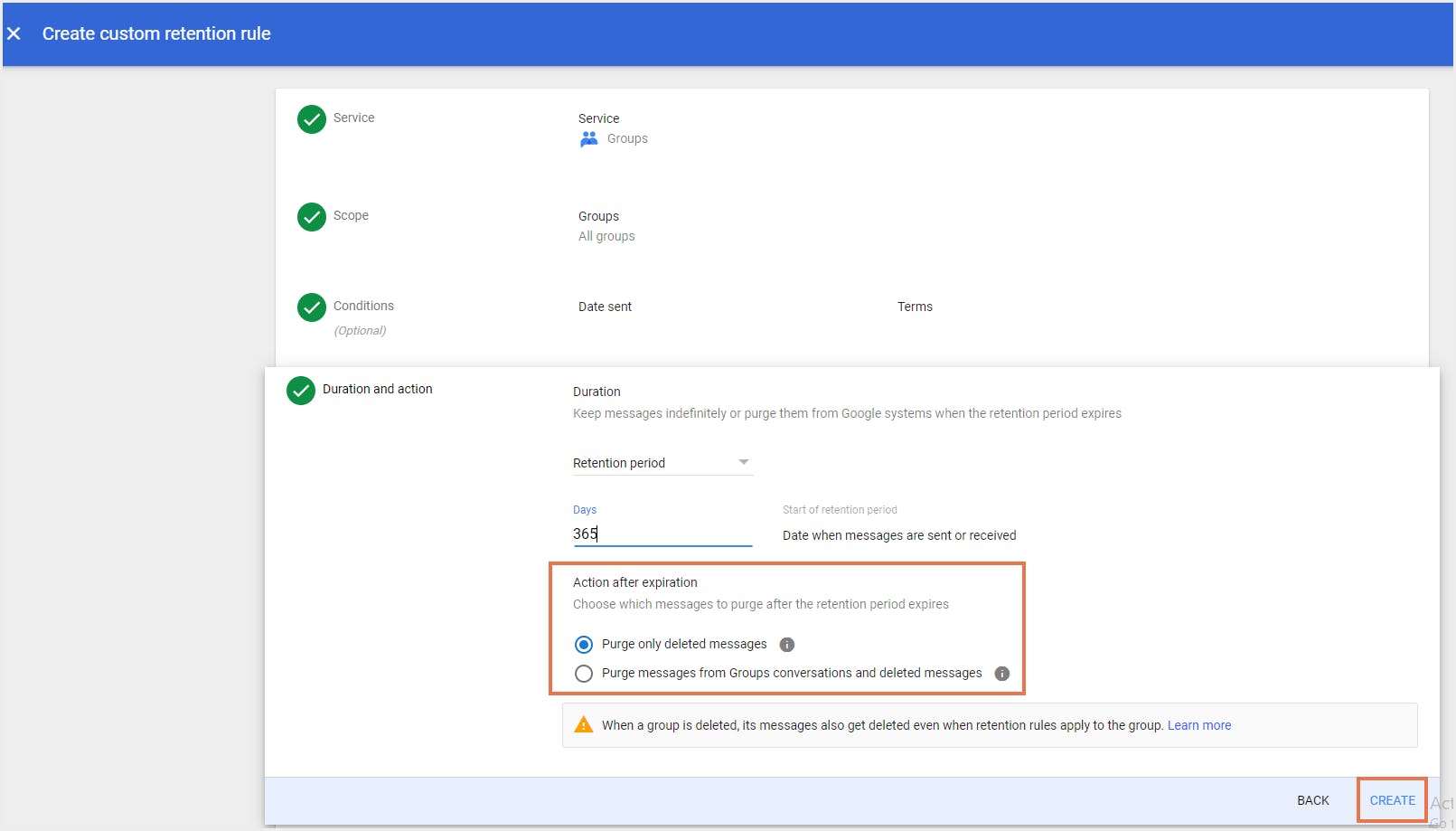The height and width of the screenshot is (831, 1456).
Task: Click the orange warning triangle icon
Action: coord(584,725)
